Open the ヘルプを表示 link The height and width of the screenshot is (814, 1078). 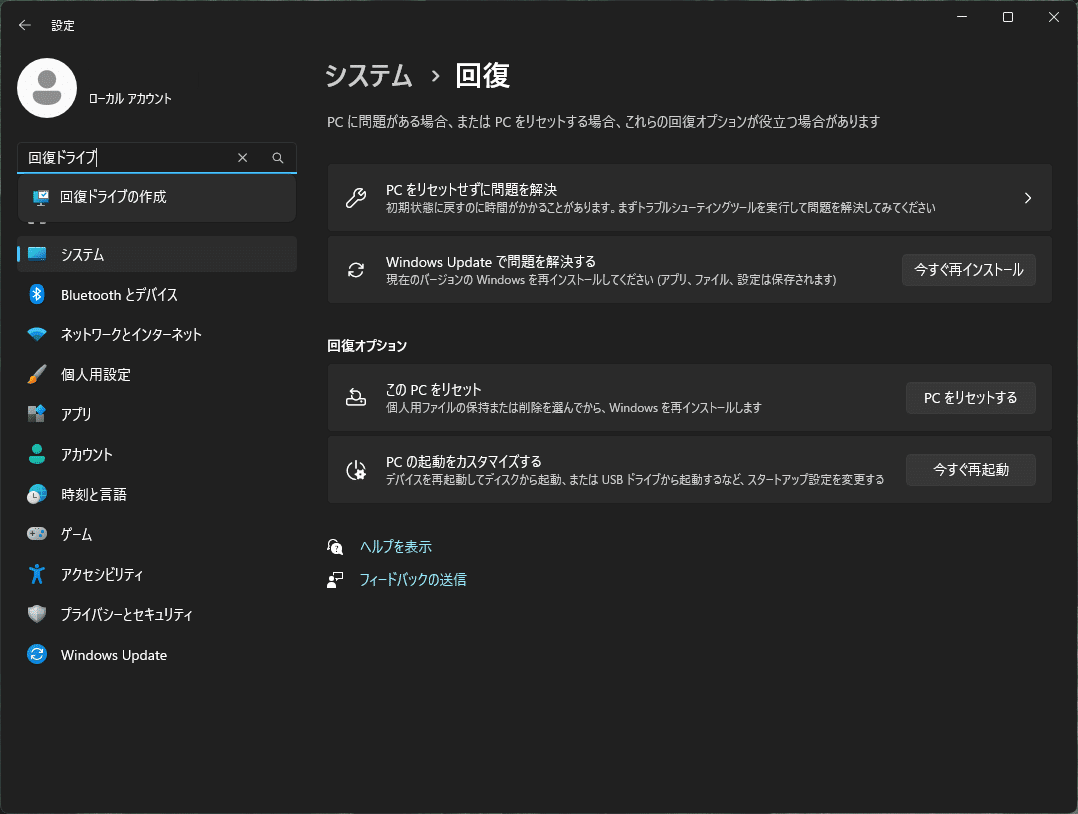point(396,547)
